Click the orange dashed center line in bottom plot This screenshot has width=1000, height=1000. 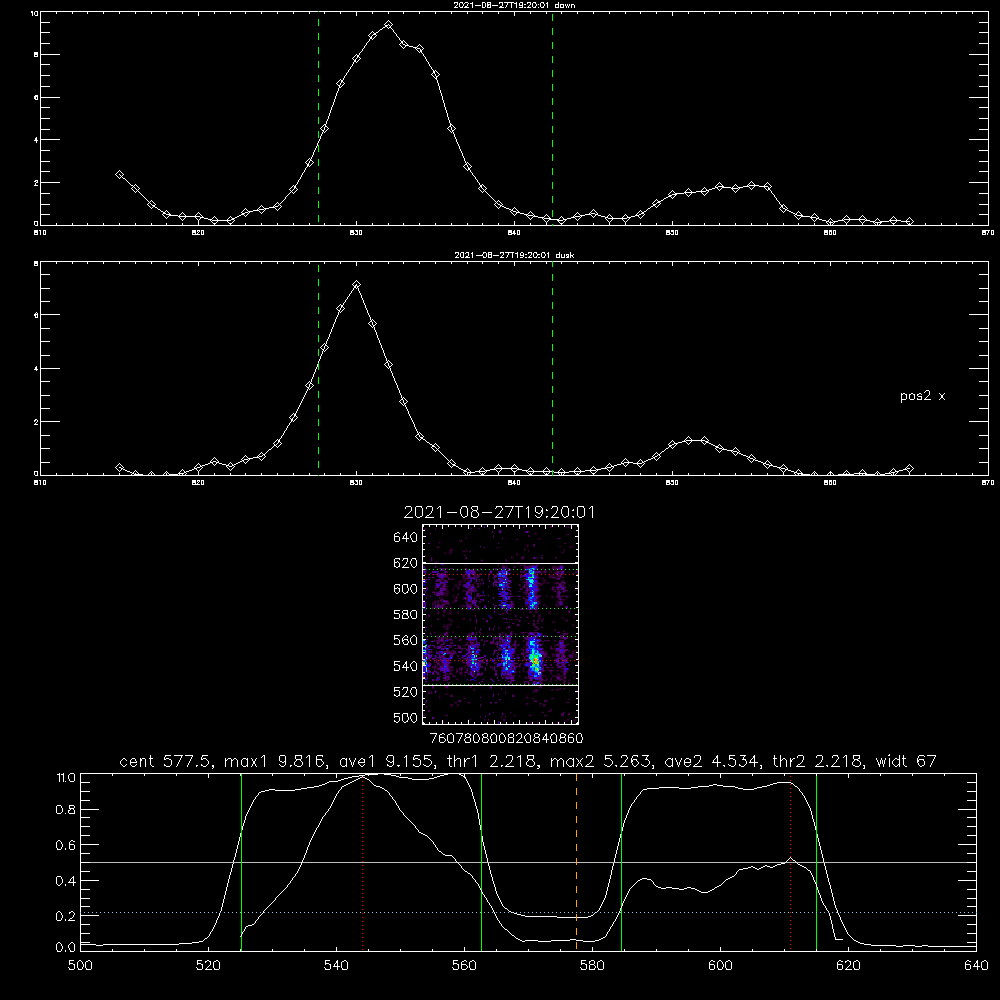tap(577, 862)
